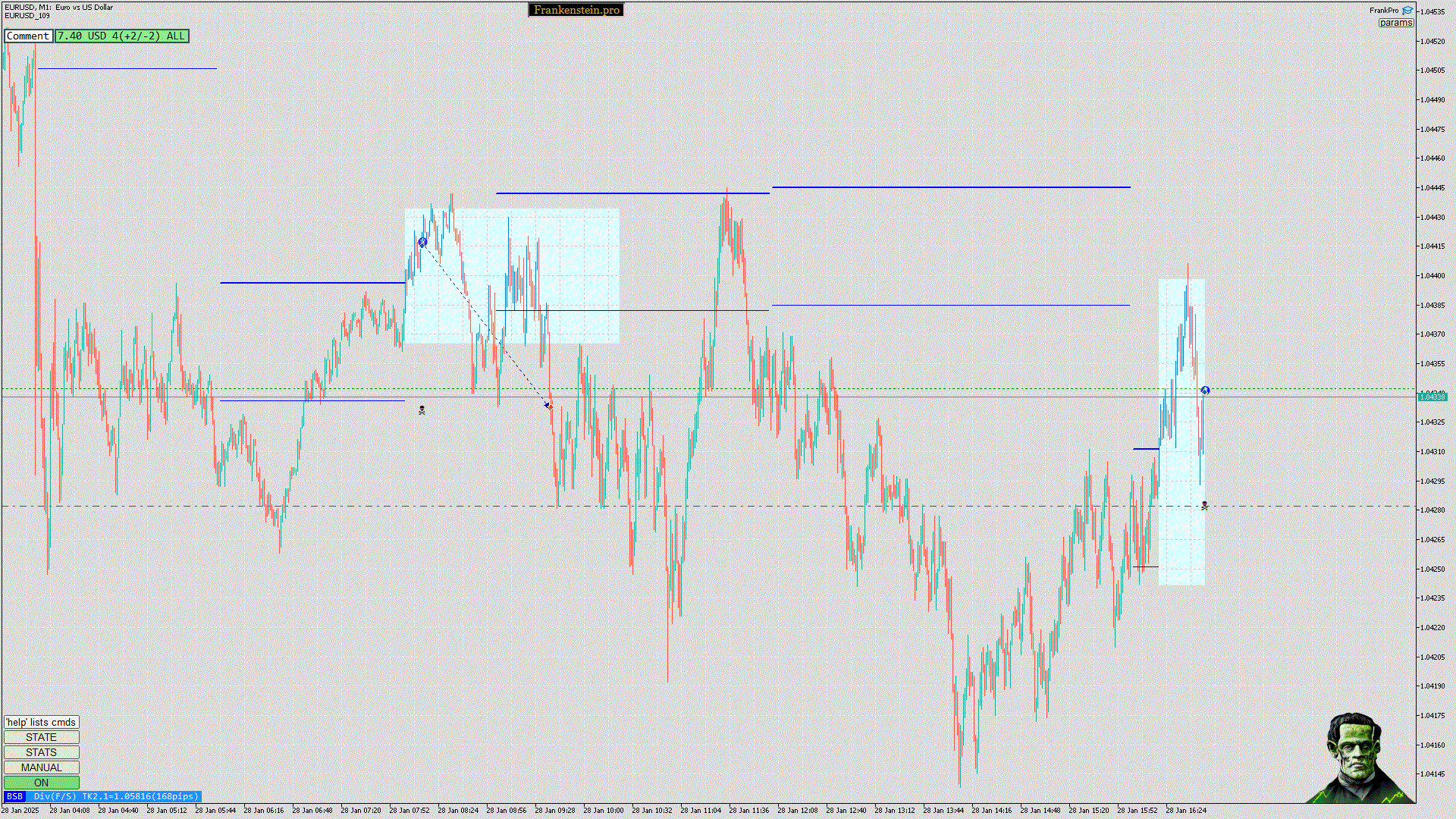
Task: Expand the Comment label box
Action: click(x=28, y=36)
